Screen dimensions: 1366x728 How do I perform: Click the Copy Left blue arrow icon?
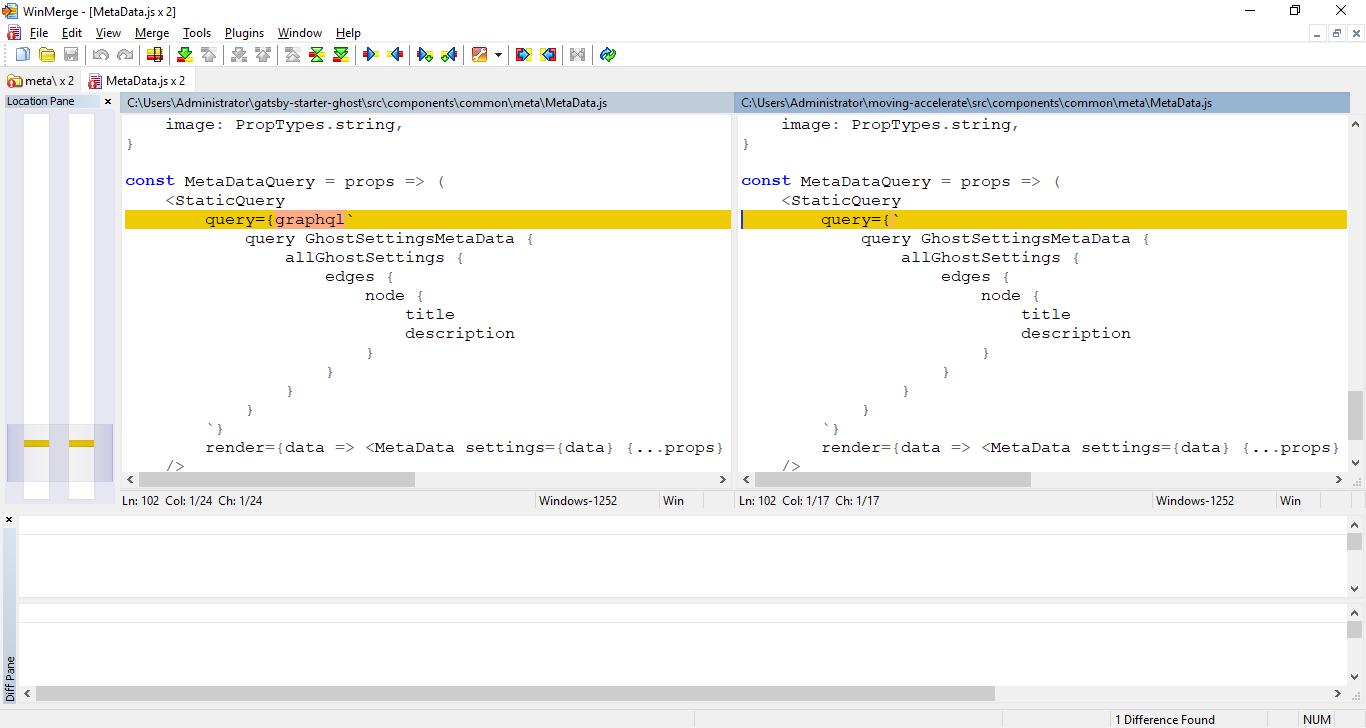click(395, 54)
